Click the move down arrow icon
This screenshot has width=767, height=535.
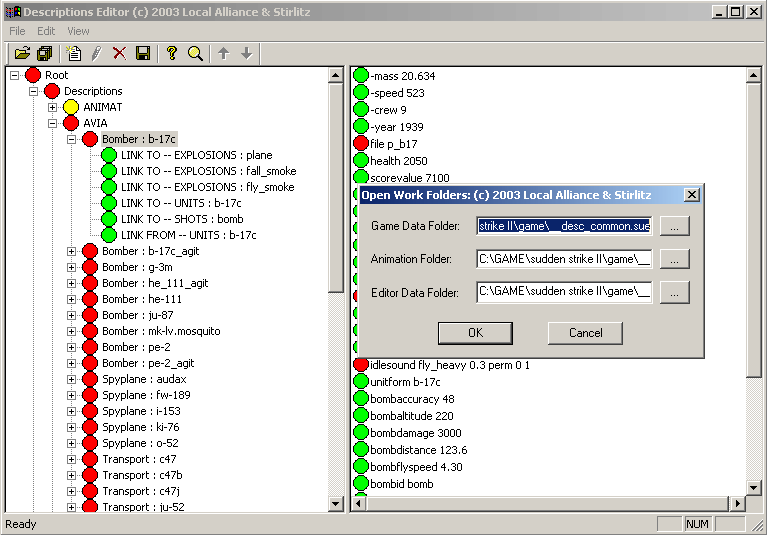click(x=247, y=53)
